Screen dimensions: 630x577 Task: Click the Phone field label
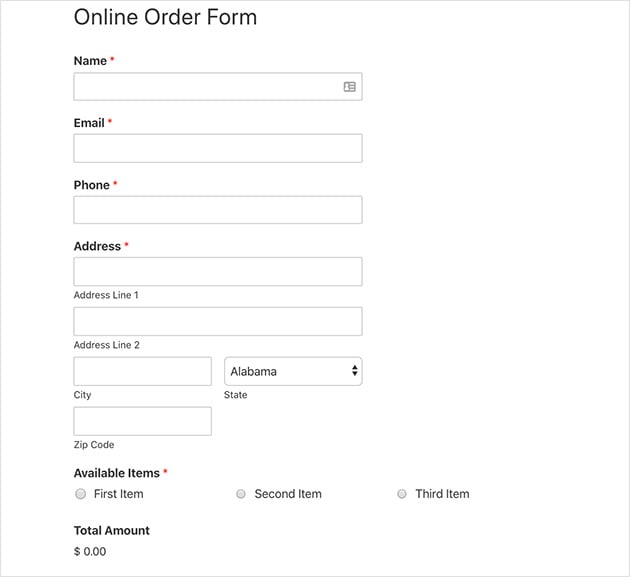92,185
